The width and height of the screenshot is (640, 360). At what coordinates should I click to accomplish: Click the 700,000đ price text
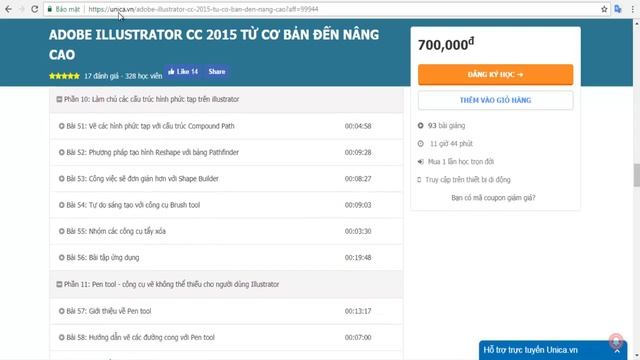446,44
